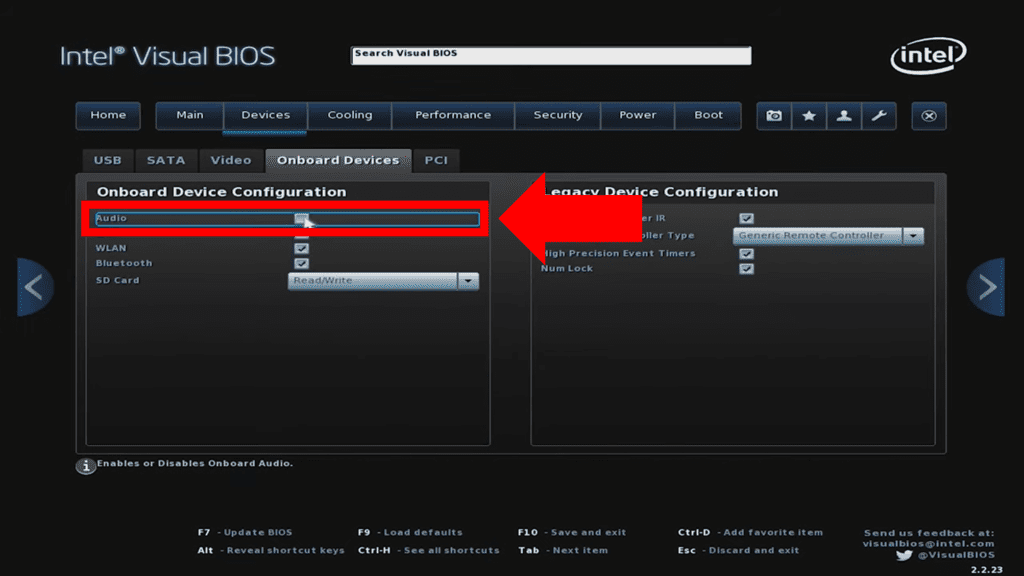The width and height of the screenshot is (1024, 576).
Task: Click the controller type dropdown arrow
Action: (914, 236)
